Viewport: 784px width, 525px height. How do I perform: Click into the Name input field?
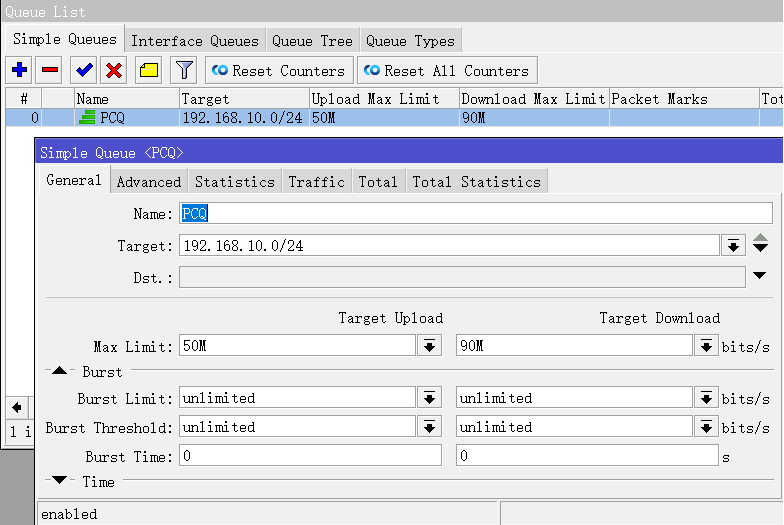click(475, 213)
